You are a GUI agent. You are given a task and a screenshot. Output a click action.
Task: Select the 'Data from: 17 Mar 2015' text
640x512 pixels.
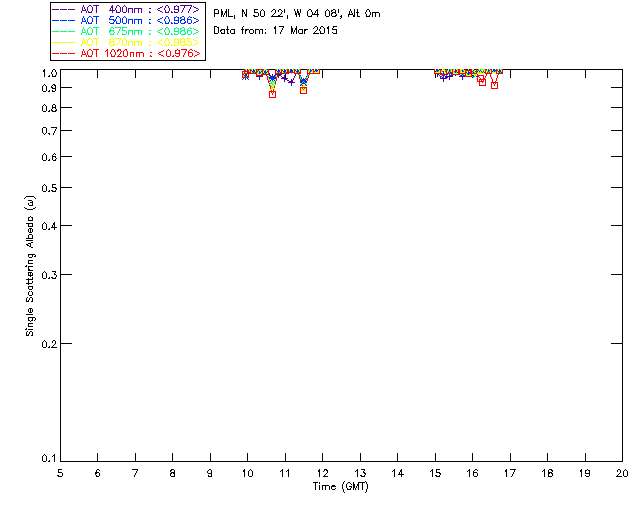tap(276, 31)
